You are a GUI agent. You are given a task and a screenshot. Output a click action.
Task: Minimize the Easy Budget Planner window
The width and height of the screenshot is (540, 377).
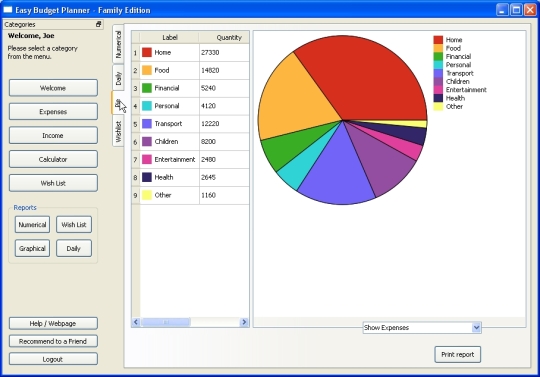[502, 10]
